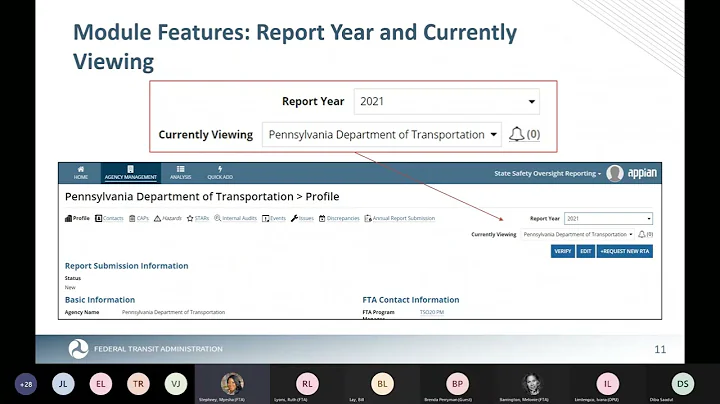Click the FTA Contact Information heading

pyautogui.click(x=411, y=300)
